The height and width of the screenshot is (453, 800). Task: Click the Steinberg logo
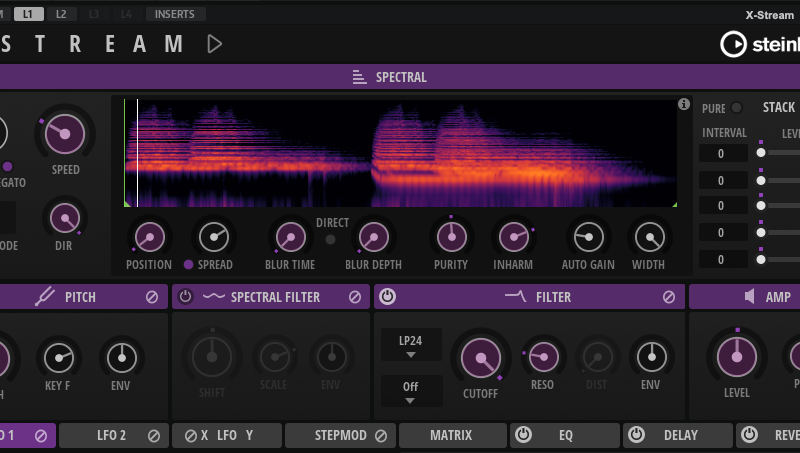point(760,44)
